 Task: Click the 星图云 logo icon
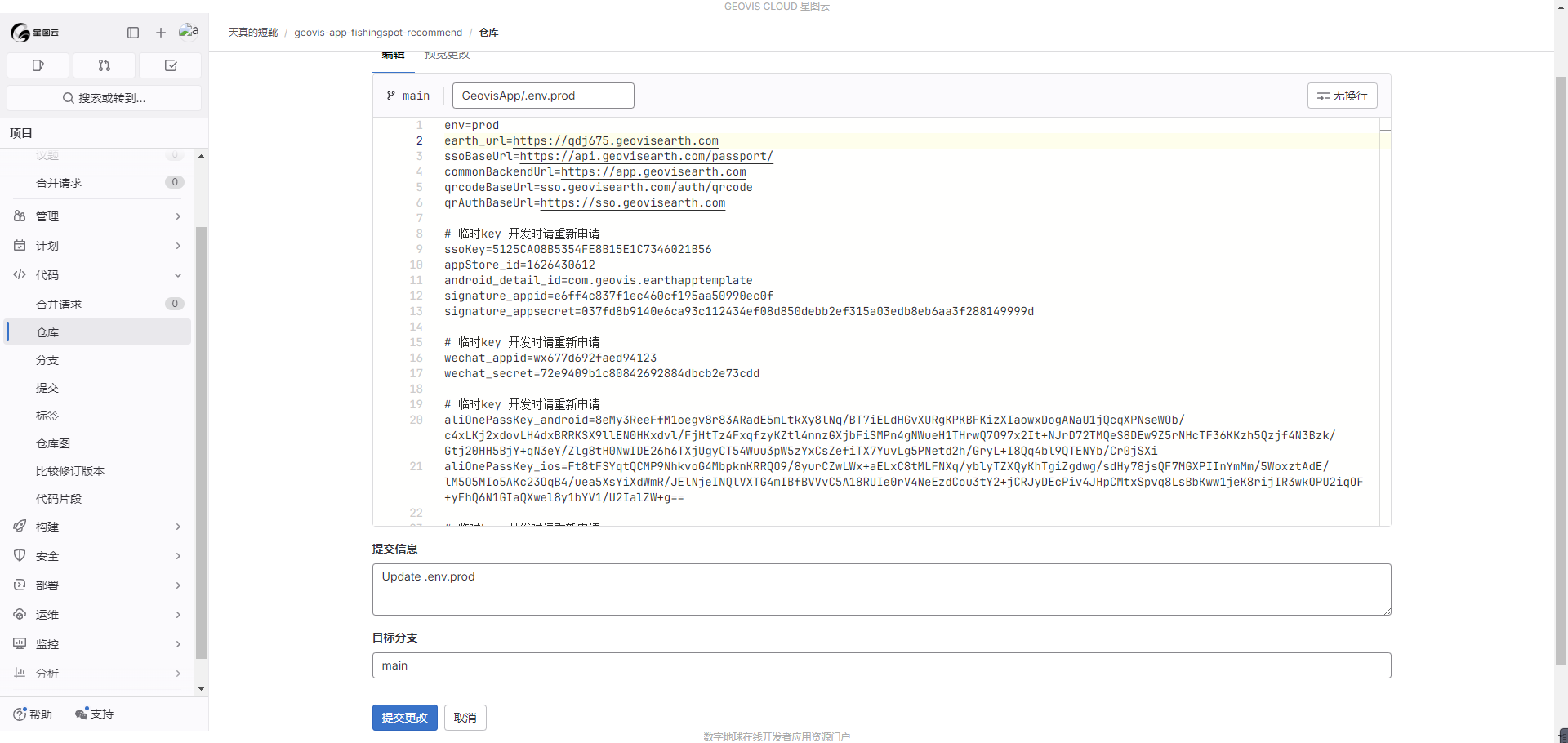(x=20, y=33)
